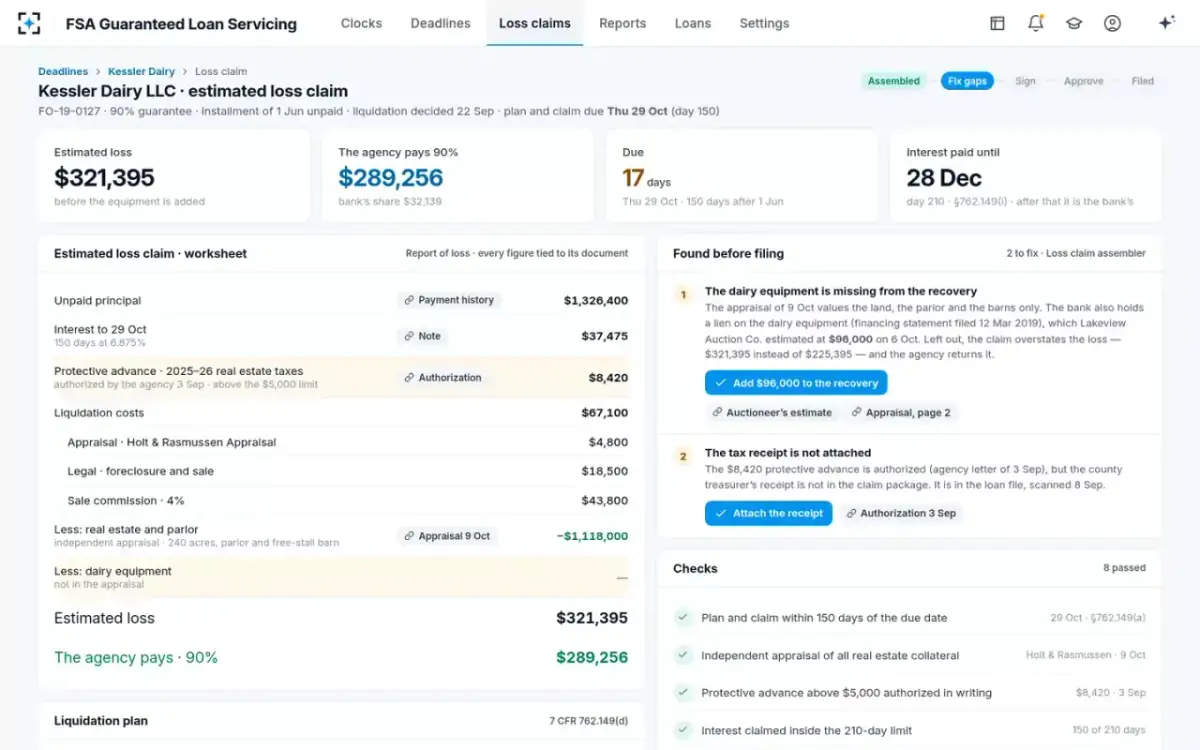Follow the Deadlines breadcrumb link
Image resolution: width=1200 pixels, height=750 pixels.
click(x=63, y=71)
